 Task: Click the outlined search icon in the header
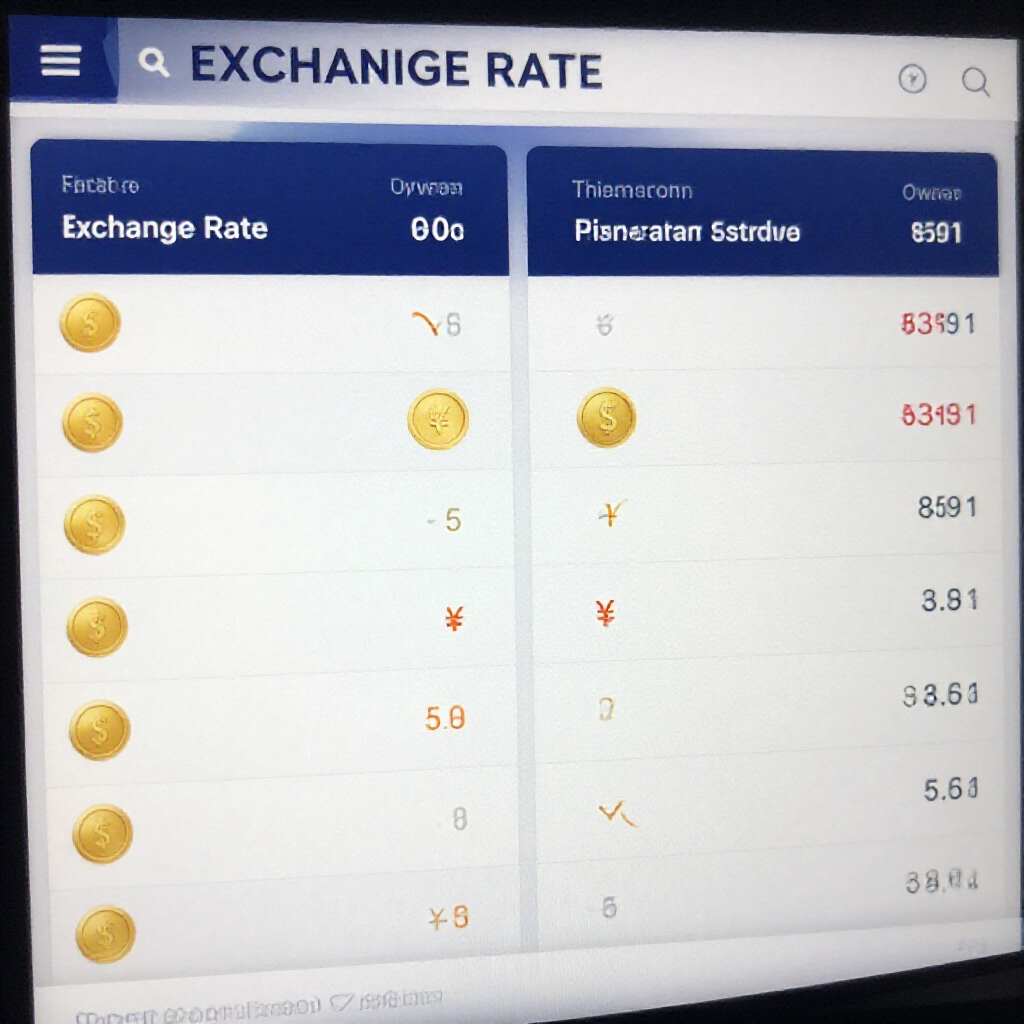[976, 82]
